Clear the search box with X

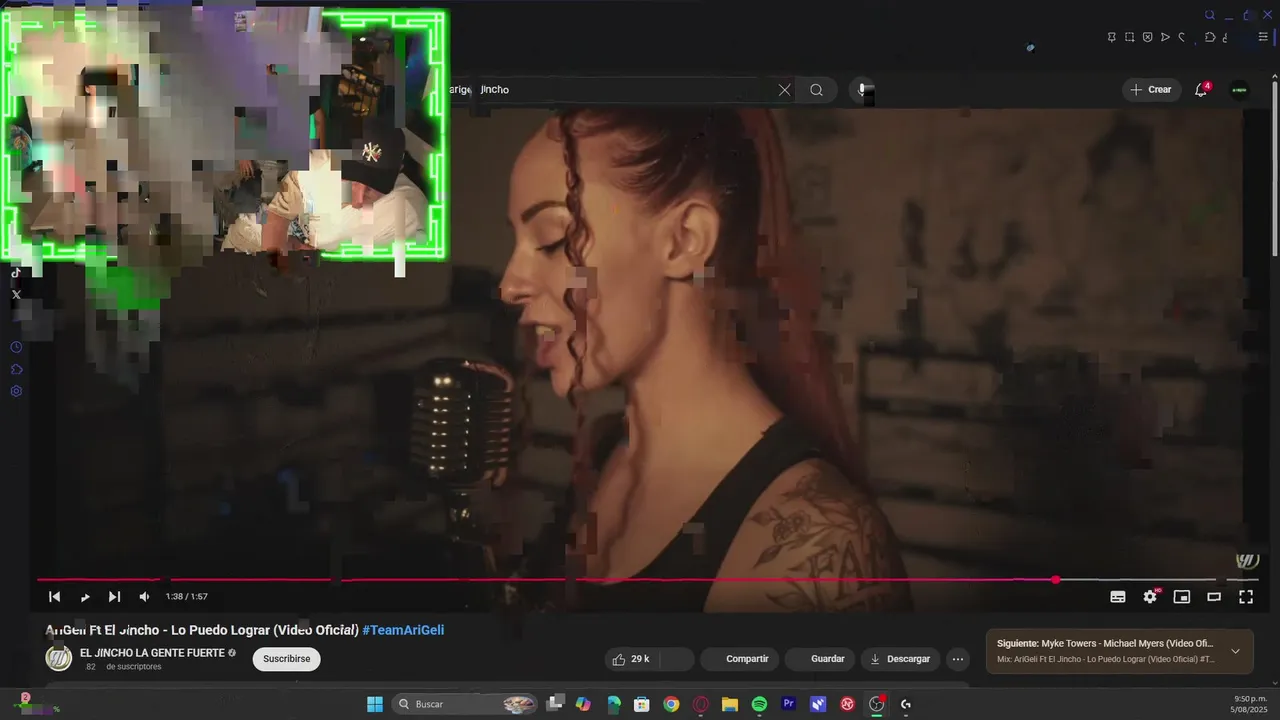[784, 90]
